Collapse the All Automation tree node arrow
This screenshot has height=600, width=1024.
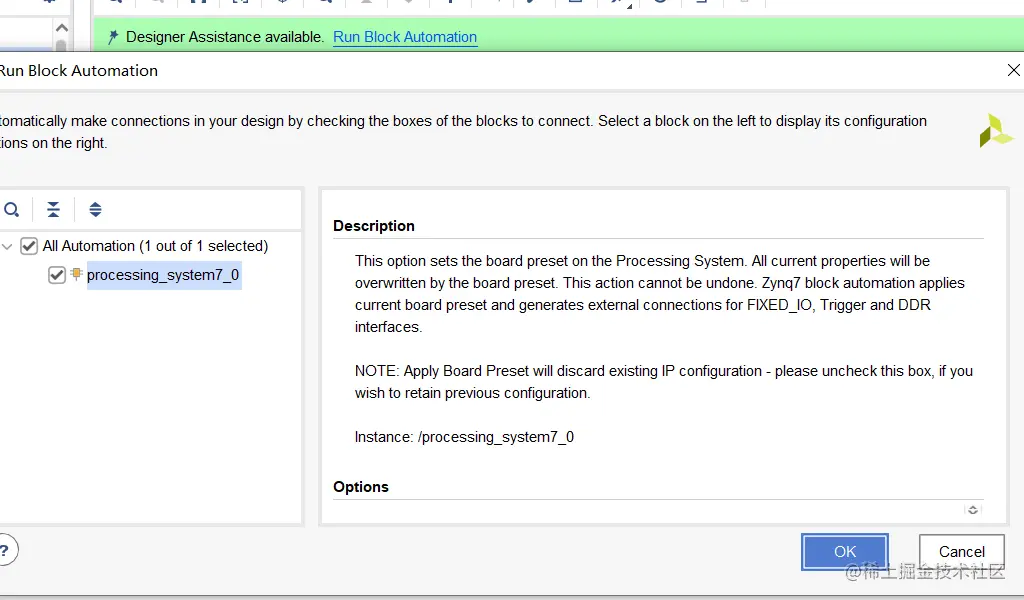[8, 246]
